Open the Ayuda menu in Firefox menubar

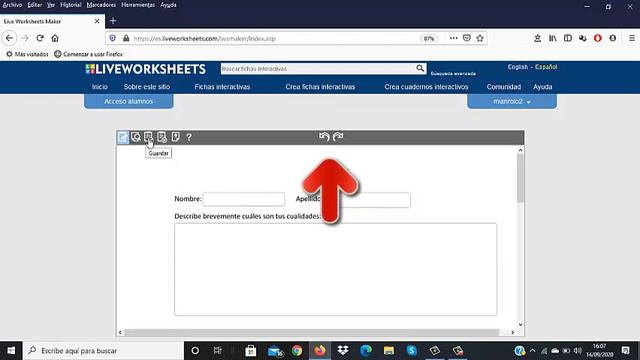click(x=168, y=5)
